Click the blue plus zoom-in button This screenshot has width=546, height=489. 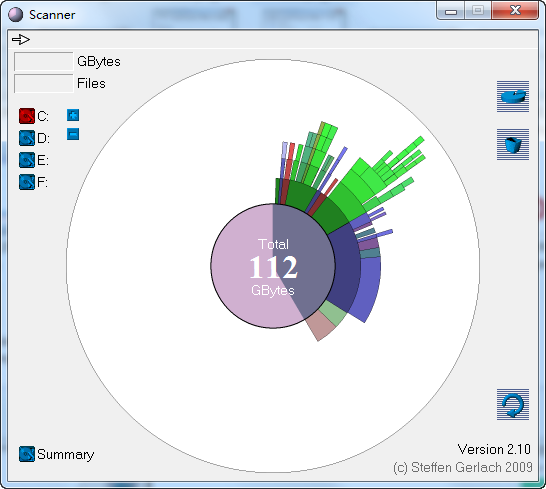pyautogui.click(x=73, y=115)
